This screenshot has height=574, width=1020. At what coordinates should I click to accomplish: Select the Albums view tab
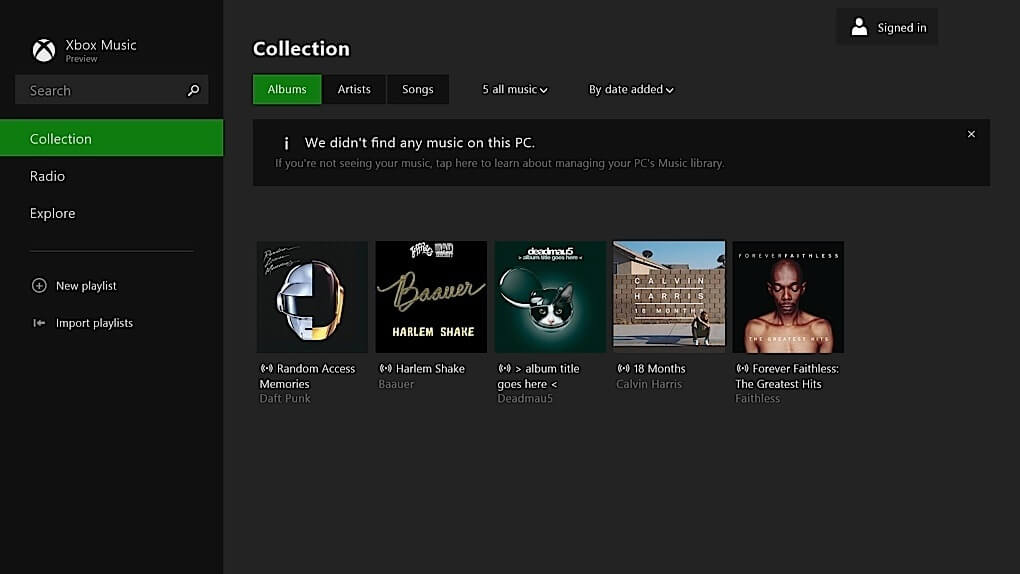tap(287, 90)
